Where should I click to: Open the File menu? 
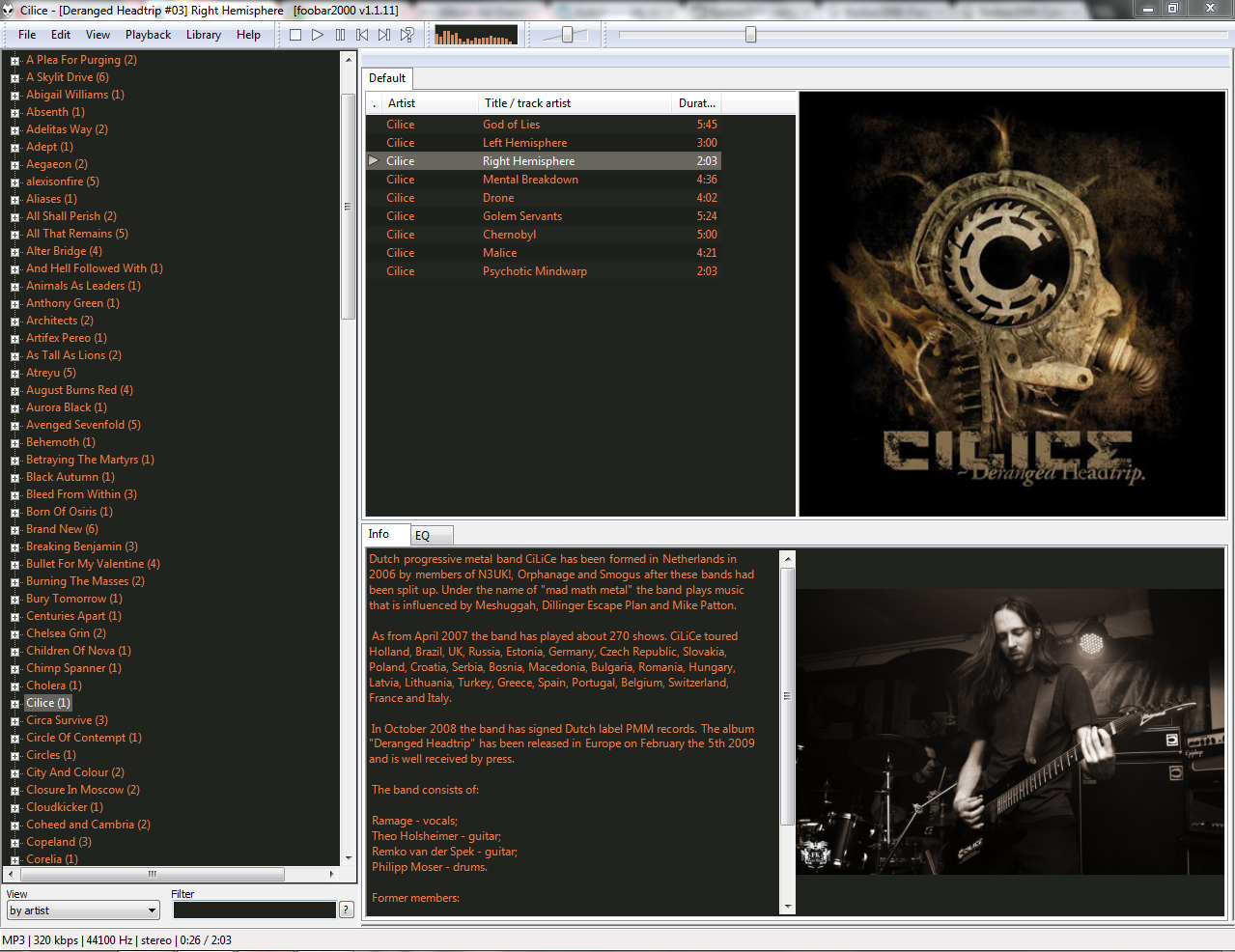(27, 35)
